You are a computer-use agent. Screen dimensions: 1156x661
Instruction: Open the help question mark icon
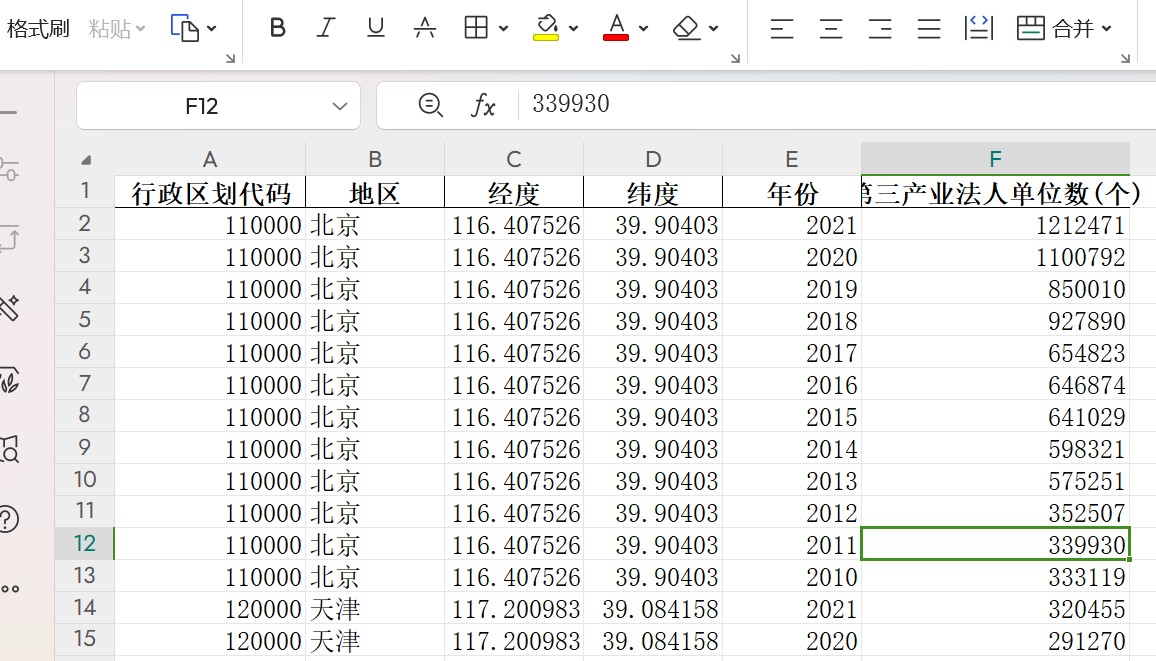tap(9, 519)
